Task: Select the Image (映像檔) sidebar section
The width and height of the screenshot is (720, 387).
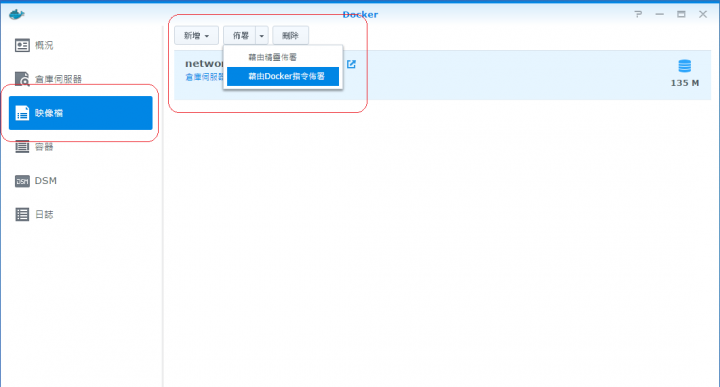Action: pyautogui.click(x=81, y=113)
